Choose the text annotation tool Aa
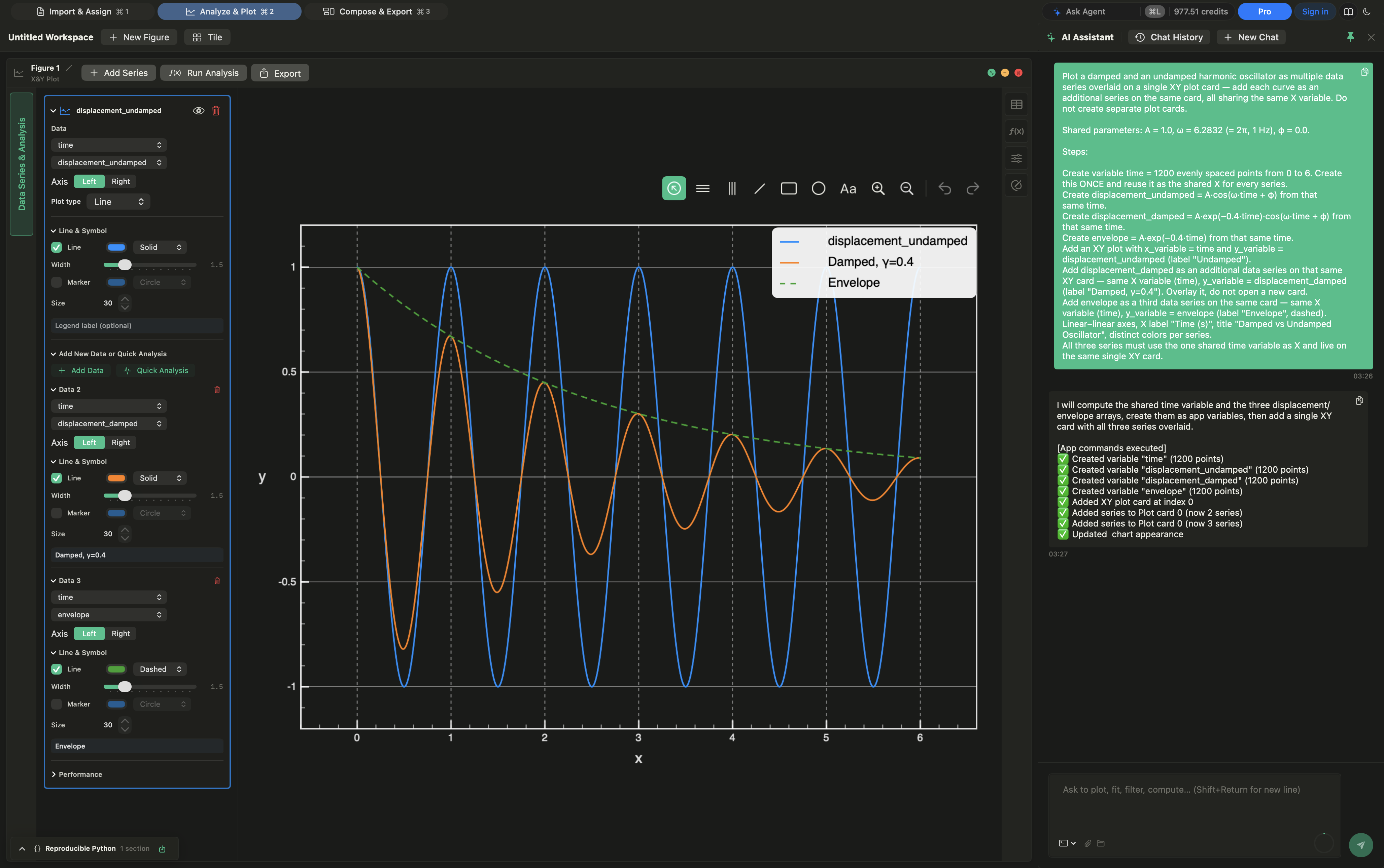The height and width of the screenshot is (868, 1384). 847,188
